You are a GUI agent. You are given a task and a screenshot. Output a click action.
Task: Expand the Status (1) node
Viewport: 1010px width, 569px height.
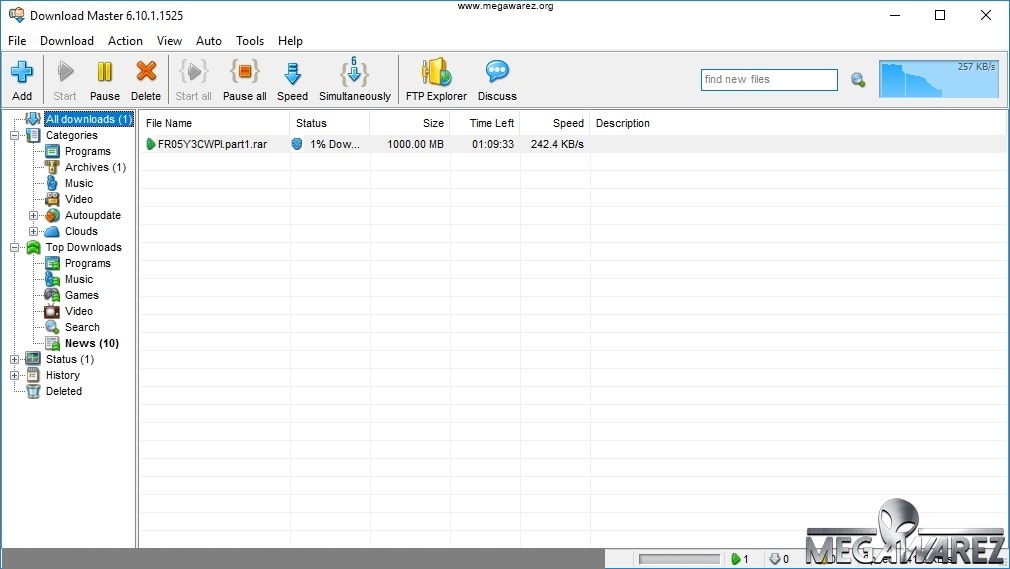pos(14,360)
